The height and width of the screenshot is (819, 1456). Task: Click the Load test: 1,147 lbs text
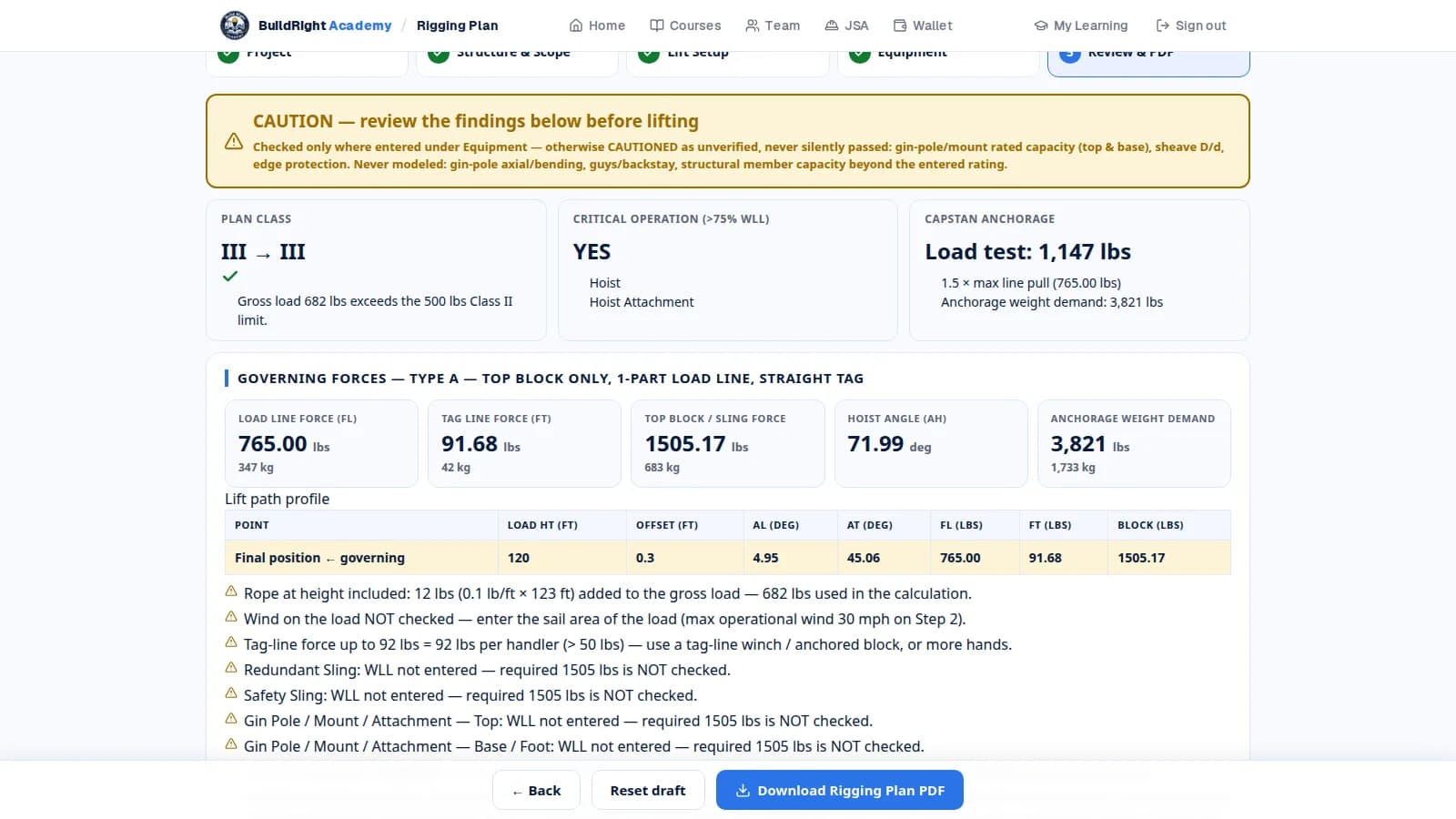[1027, 252]
